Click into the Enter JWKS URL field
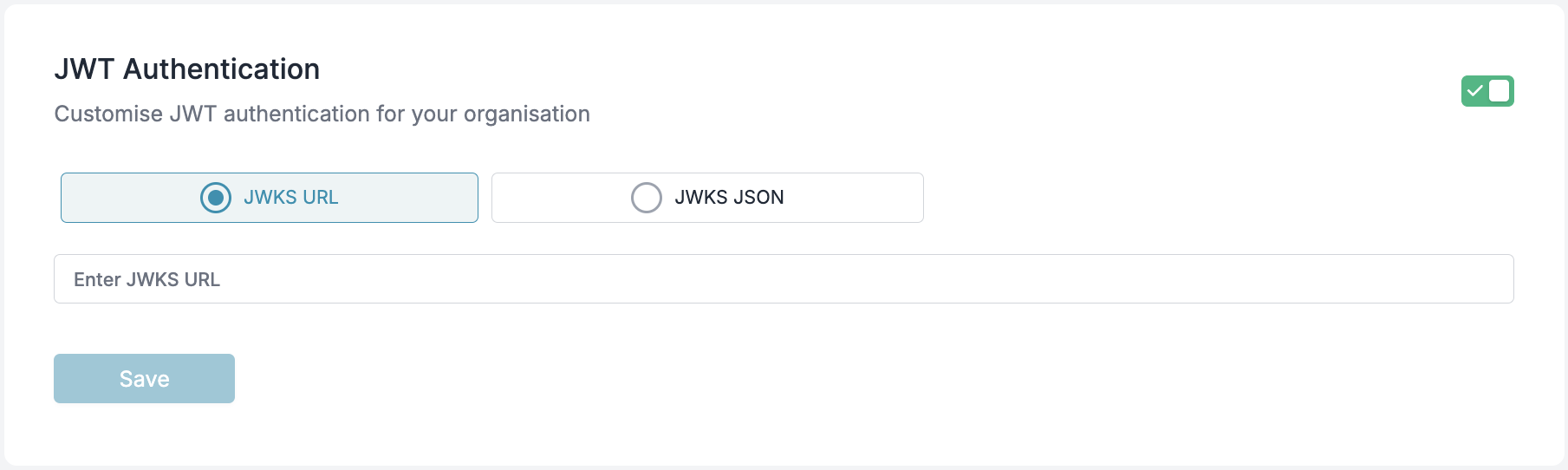Screen dimensions: 1568x470 tap(784, 278)
